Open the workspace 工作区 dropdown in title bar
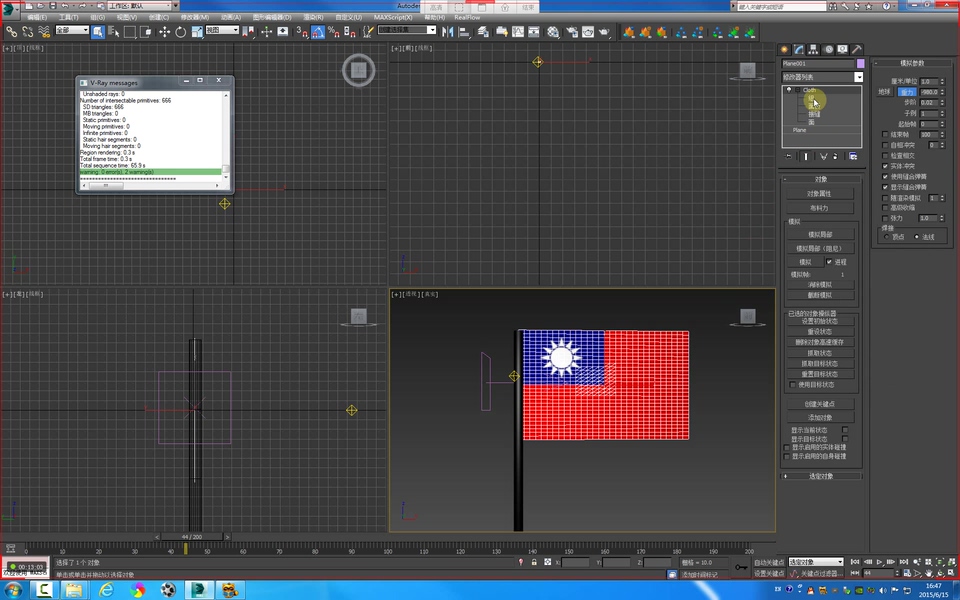Screen dimensions: 960x600 (x=144, y=6)
